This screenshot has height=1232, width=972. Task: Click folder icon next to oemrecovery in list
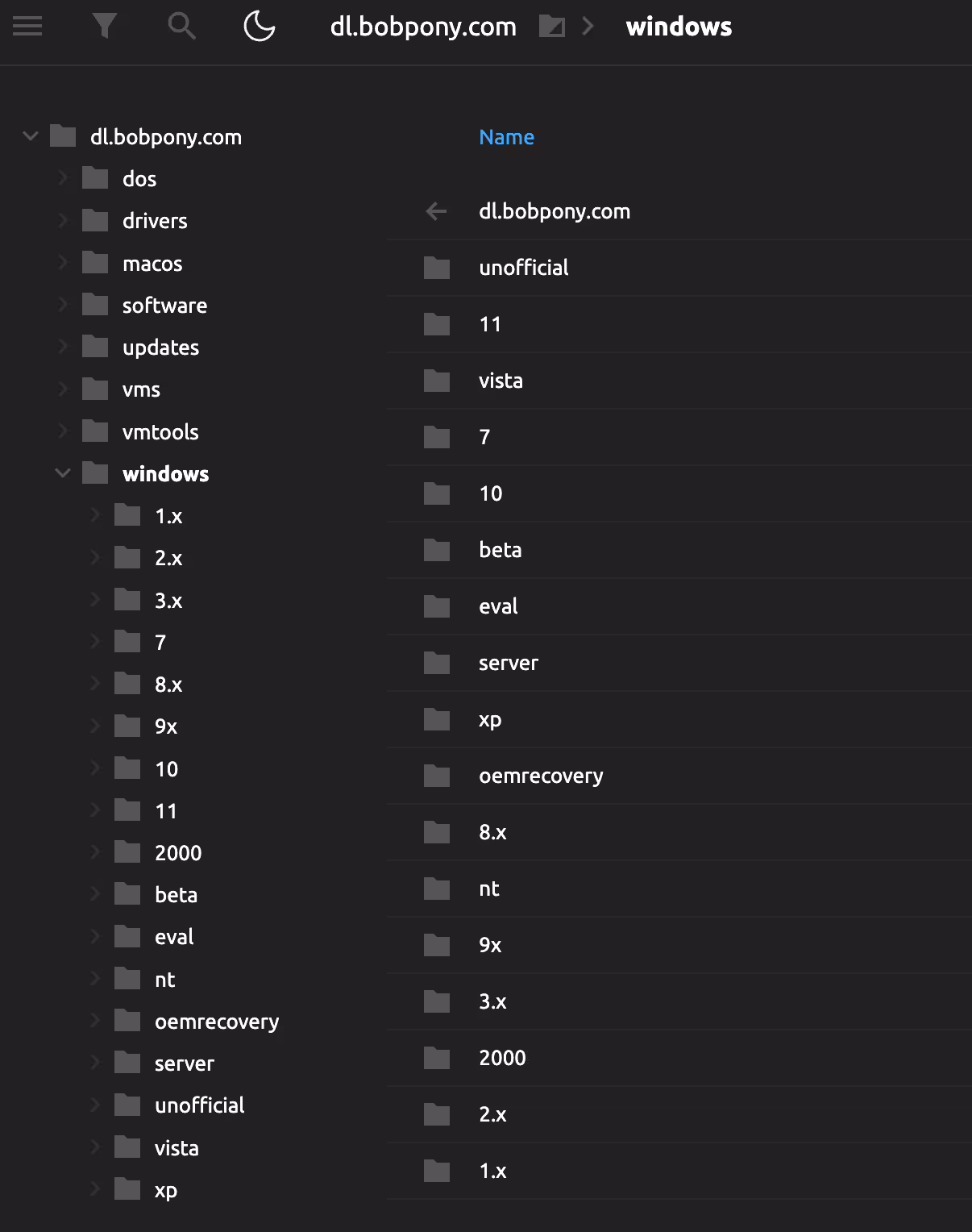coord(437,776)
